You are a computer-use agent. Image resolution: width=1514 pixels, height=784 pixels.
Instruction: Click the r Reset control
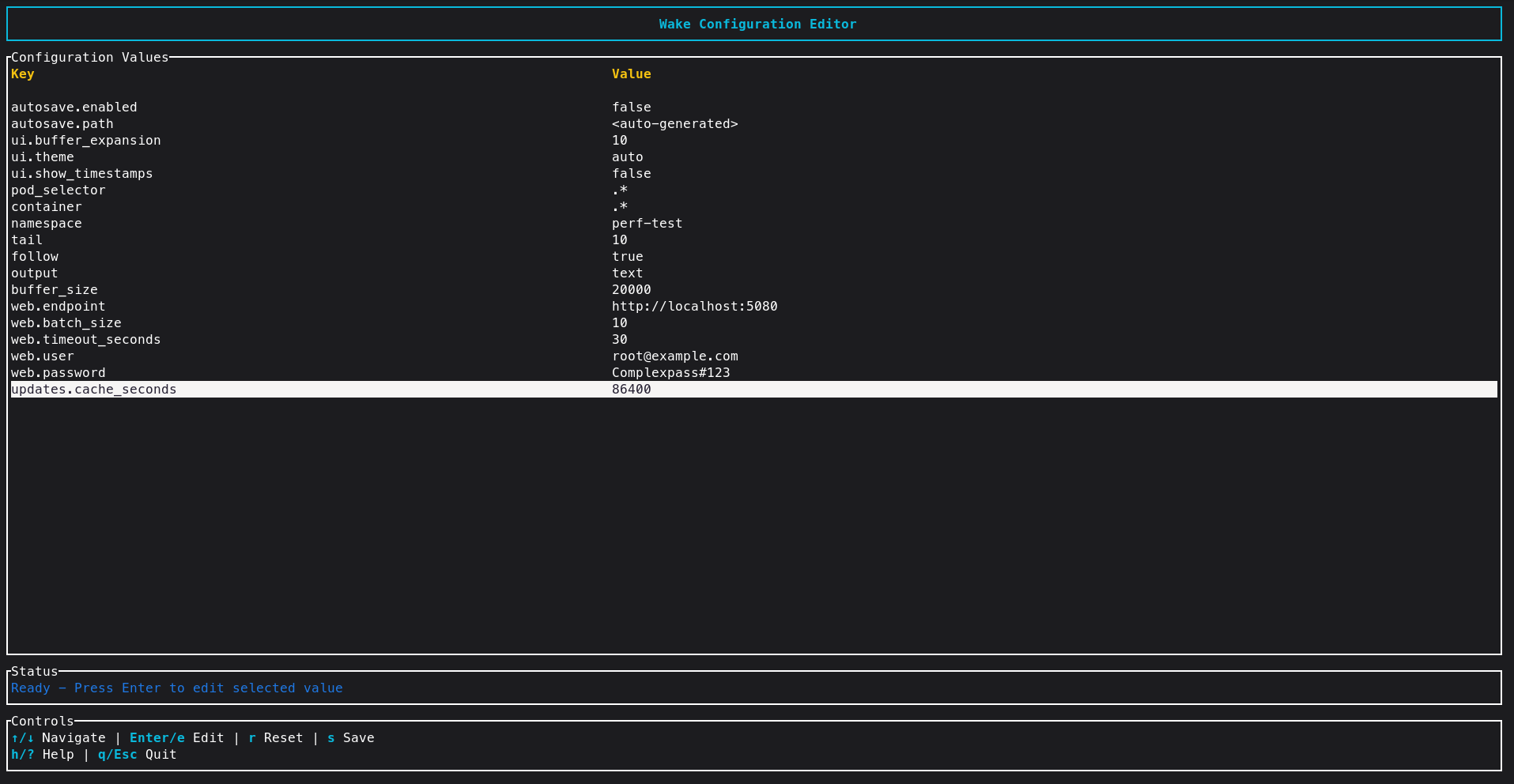tap(275, 738)
